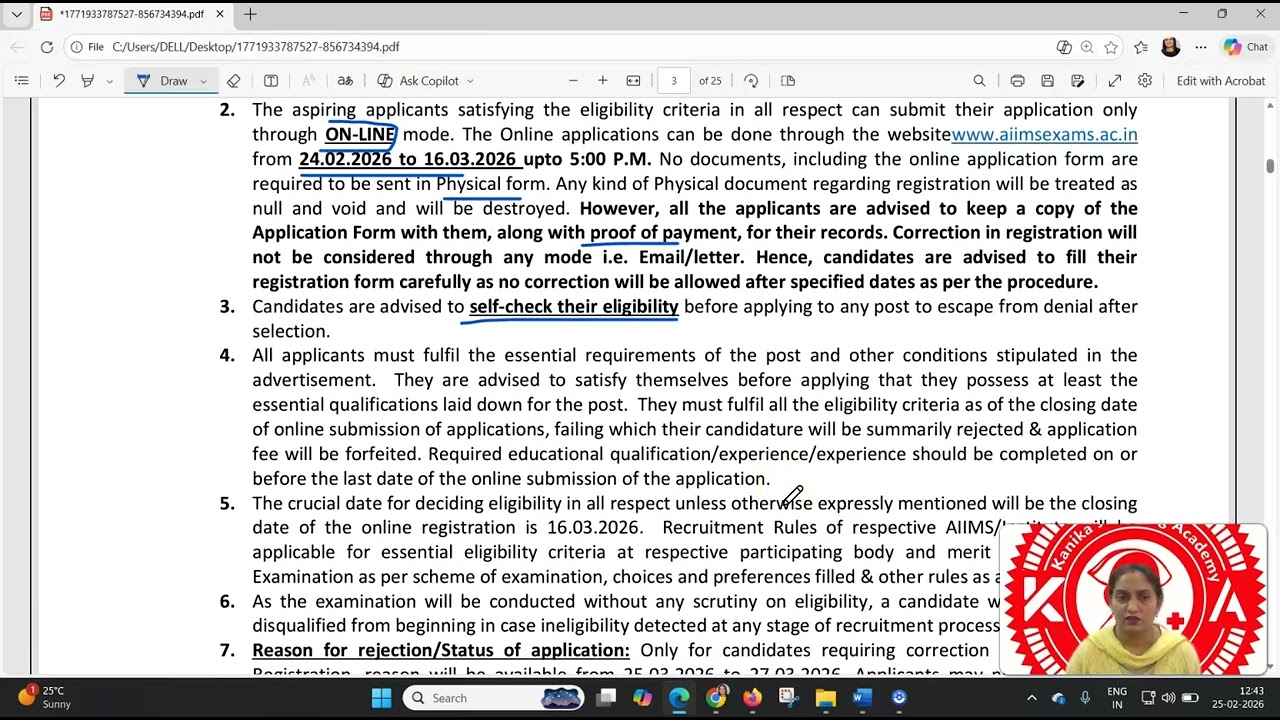
Task: Click Ask Copilot button
Action: click(x=418, y=81)
